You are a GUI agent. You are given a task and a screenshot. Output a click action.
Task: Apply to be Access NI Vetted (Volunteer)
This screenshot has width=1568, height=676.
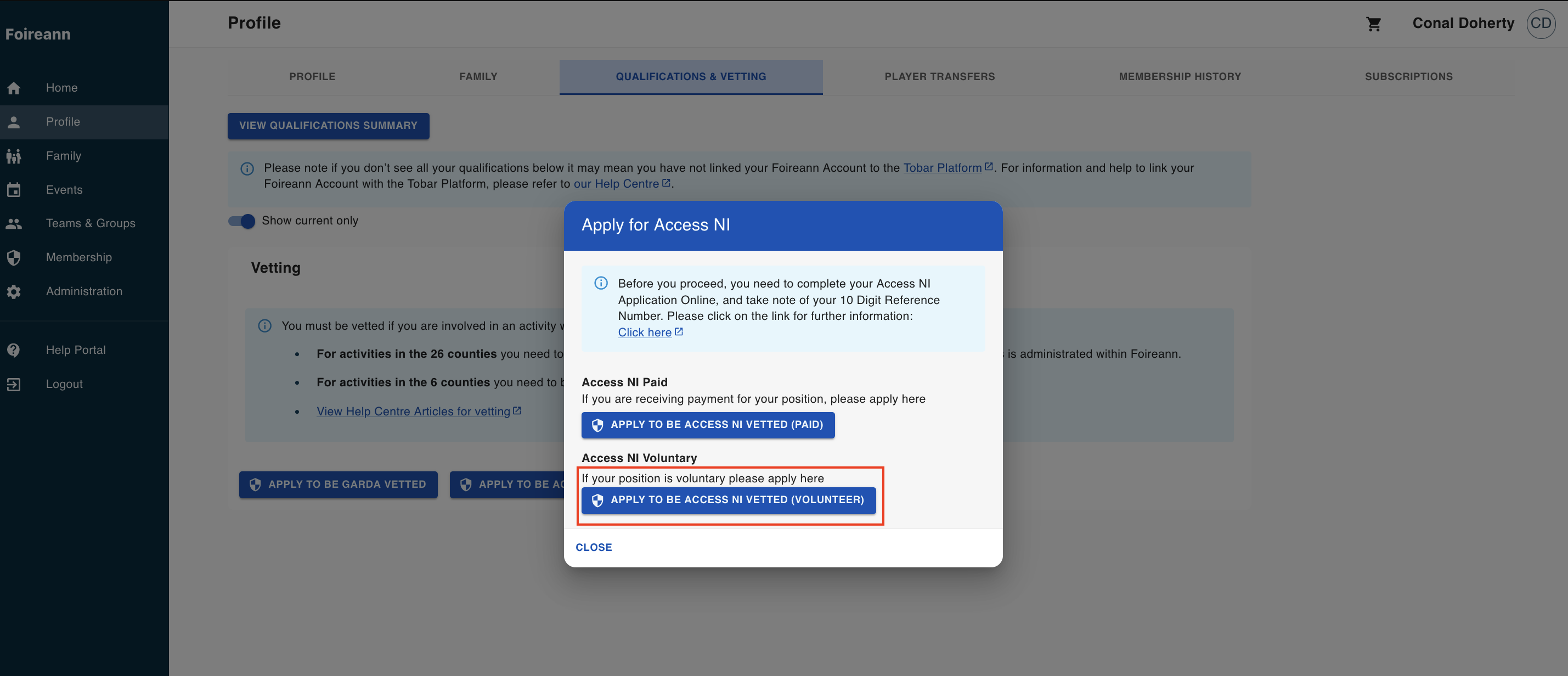click(x=729, y=500)
